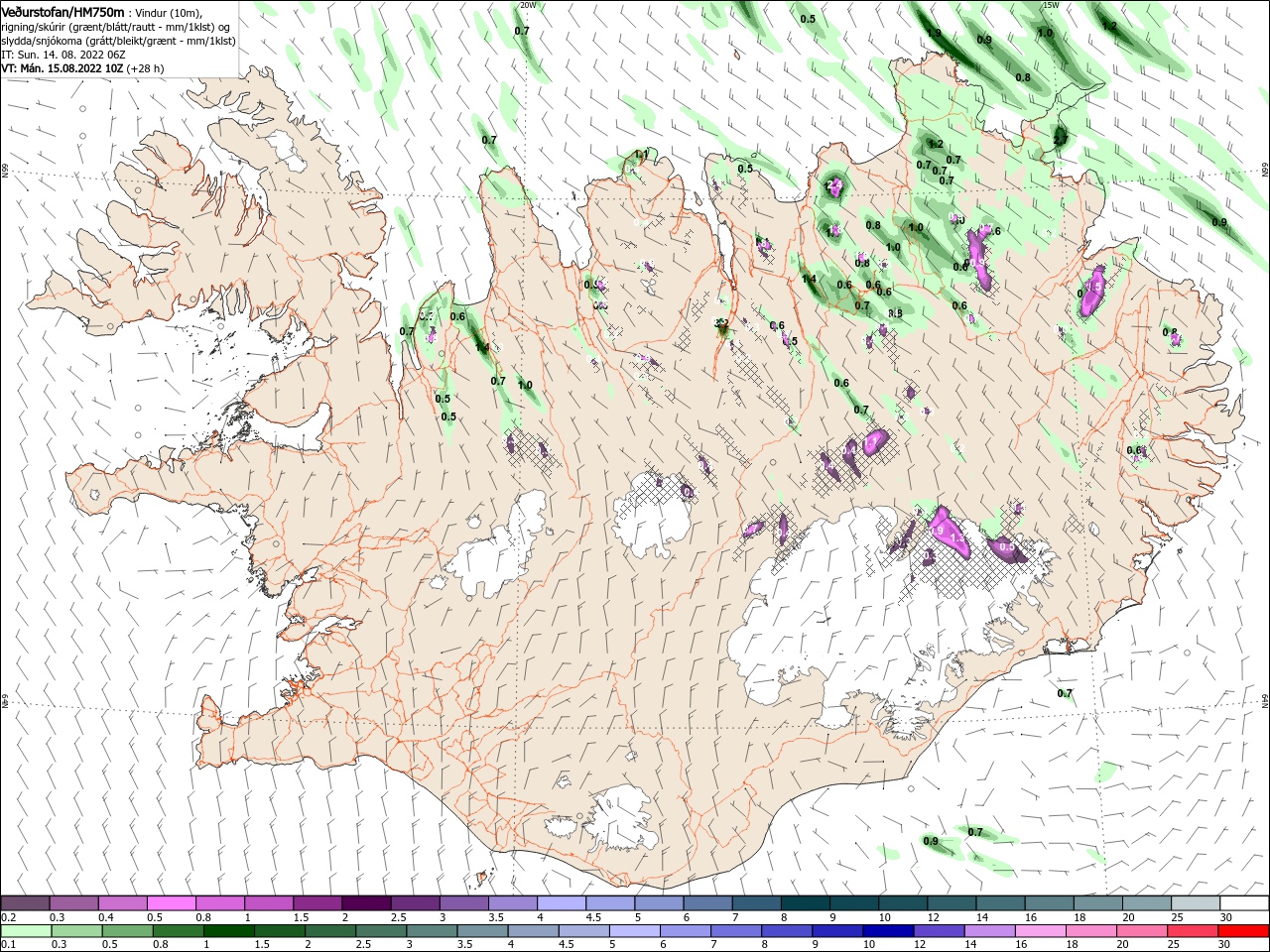The image size is (1270, 952).
Task: Click the 15W longitude label at top
Action: [x=1051, y=5]
